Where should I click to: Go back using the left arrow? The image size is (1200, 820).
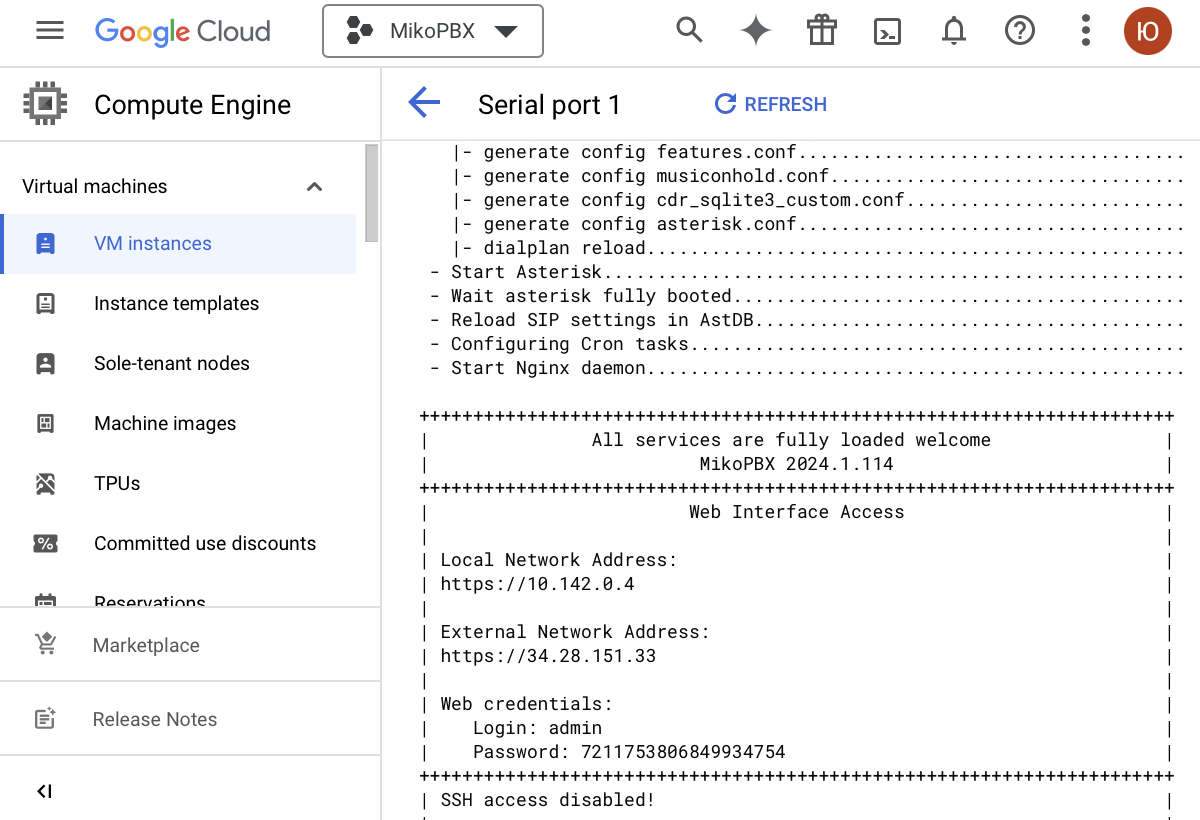pyautogui.click(x=424, y=103)
